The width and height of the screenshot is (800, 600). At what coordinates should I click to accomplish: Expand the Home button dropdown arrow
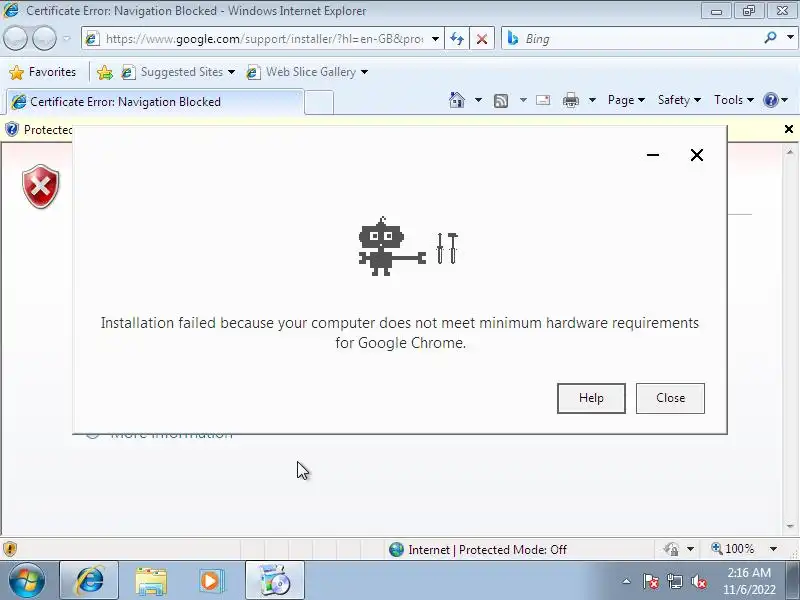(x=478, y=100)
